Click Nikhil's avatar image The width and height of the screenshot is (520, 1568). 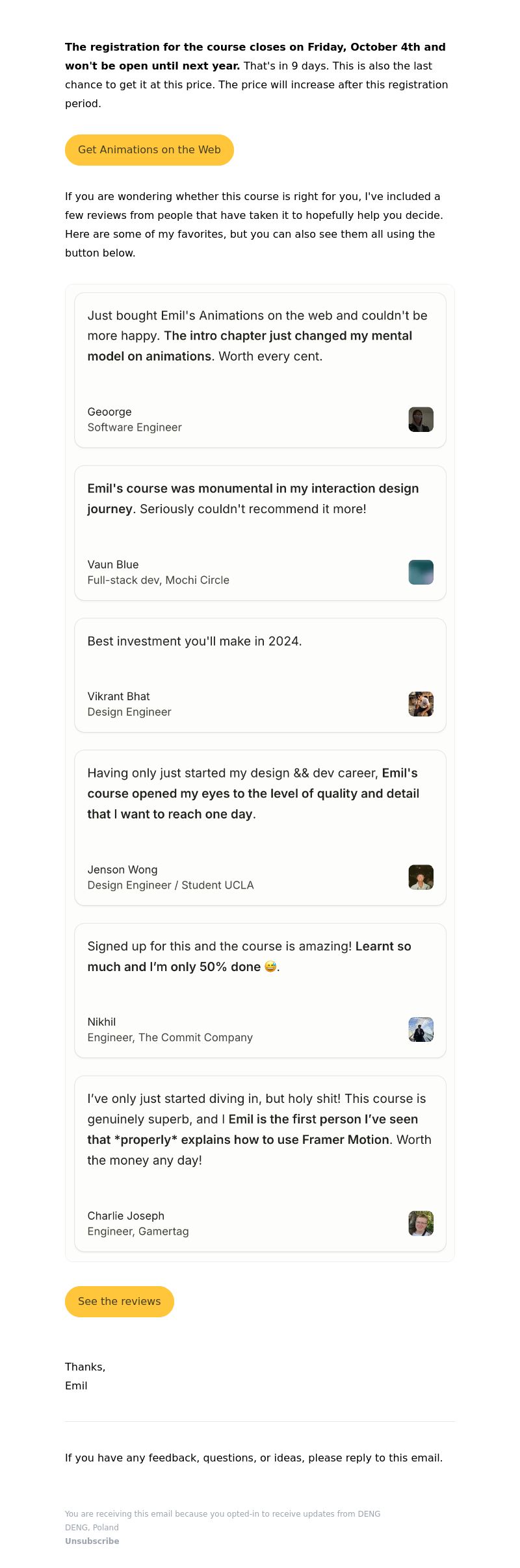click(x=421, y=1030)
